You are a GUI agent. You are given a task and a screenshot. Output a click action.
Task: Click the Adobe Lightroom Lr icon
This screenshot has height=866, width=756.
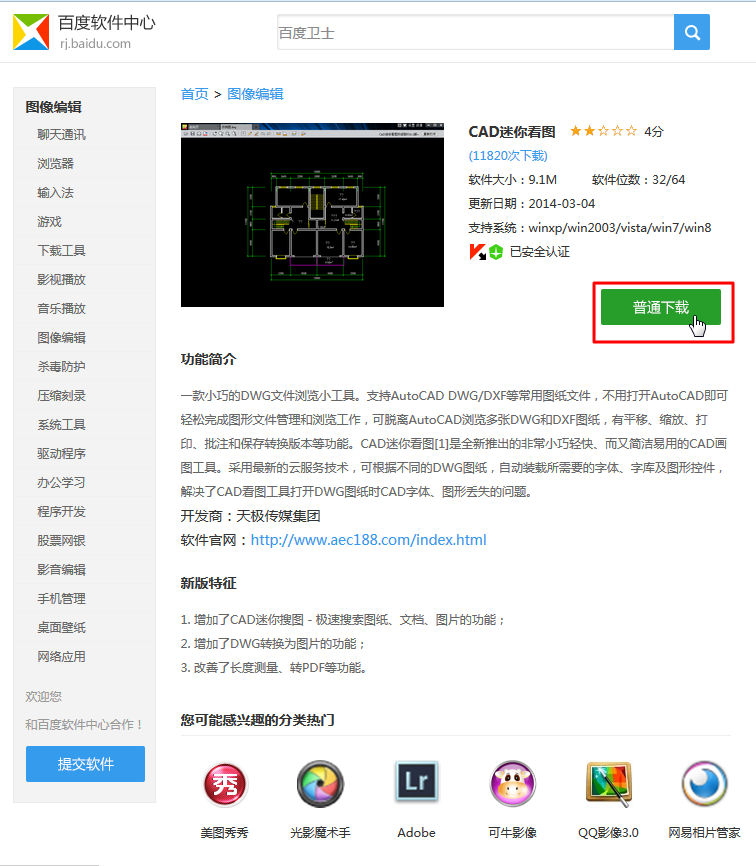416,782
